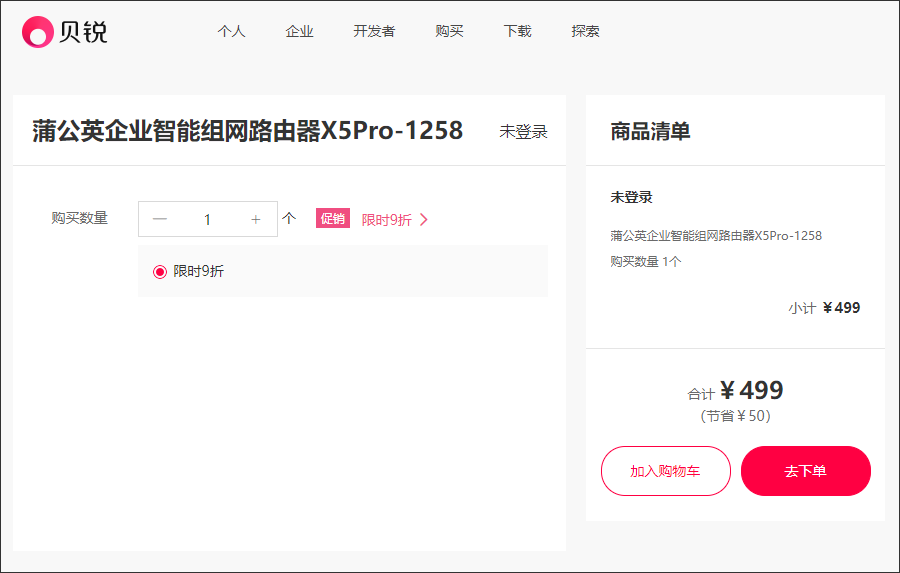
Task: Select the 限时9折 radio option
Action: (x=160, y=272)
